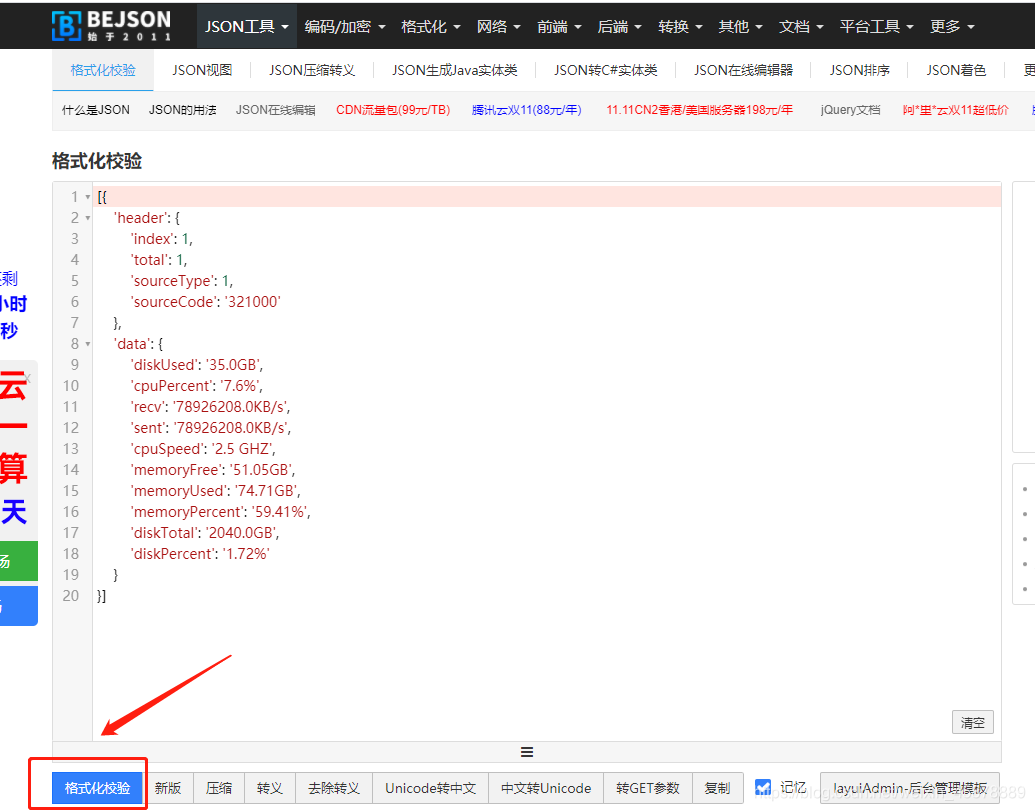
Task: Click the BEJSON logo
Action: pyautogui.click(x=112, y=26)
